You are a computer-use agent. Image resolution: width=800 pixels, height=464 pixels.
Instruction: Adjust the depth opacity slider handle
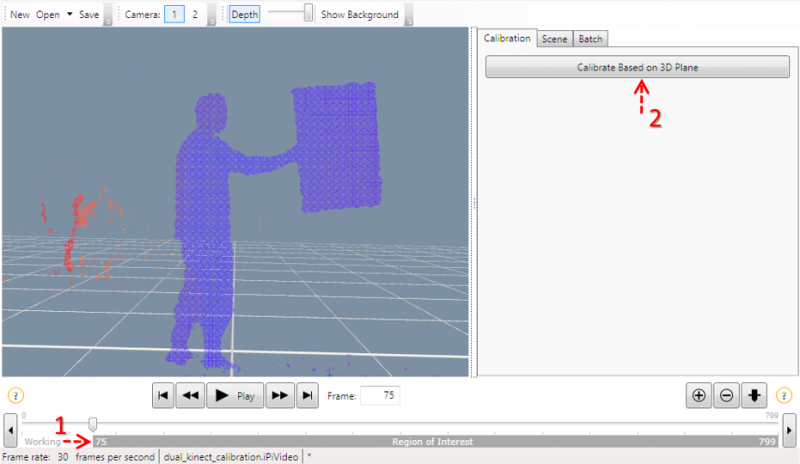click(x=308, y=13)
